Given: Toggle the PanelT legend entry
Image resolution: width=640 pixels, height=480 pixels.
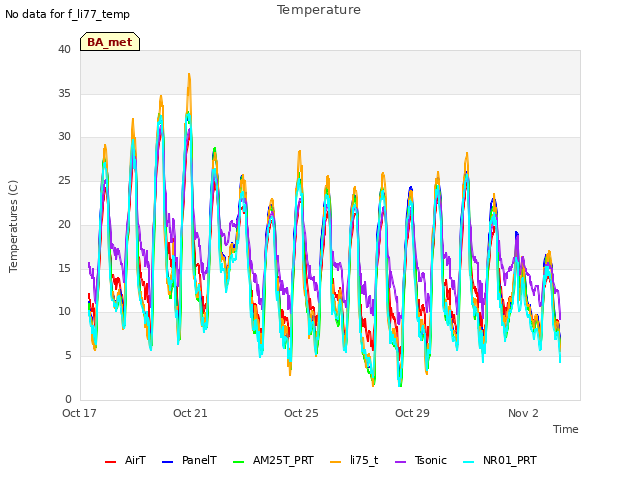Looking at the screenshot, I should point(189,461).
